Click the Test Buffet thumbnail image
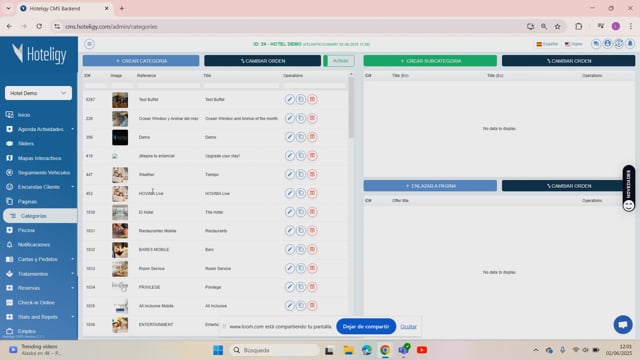640x360 pixels. click(120, 100)
